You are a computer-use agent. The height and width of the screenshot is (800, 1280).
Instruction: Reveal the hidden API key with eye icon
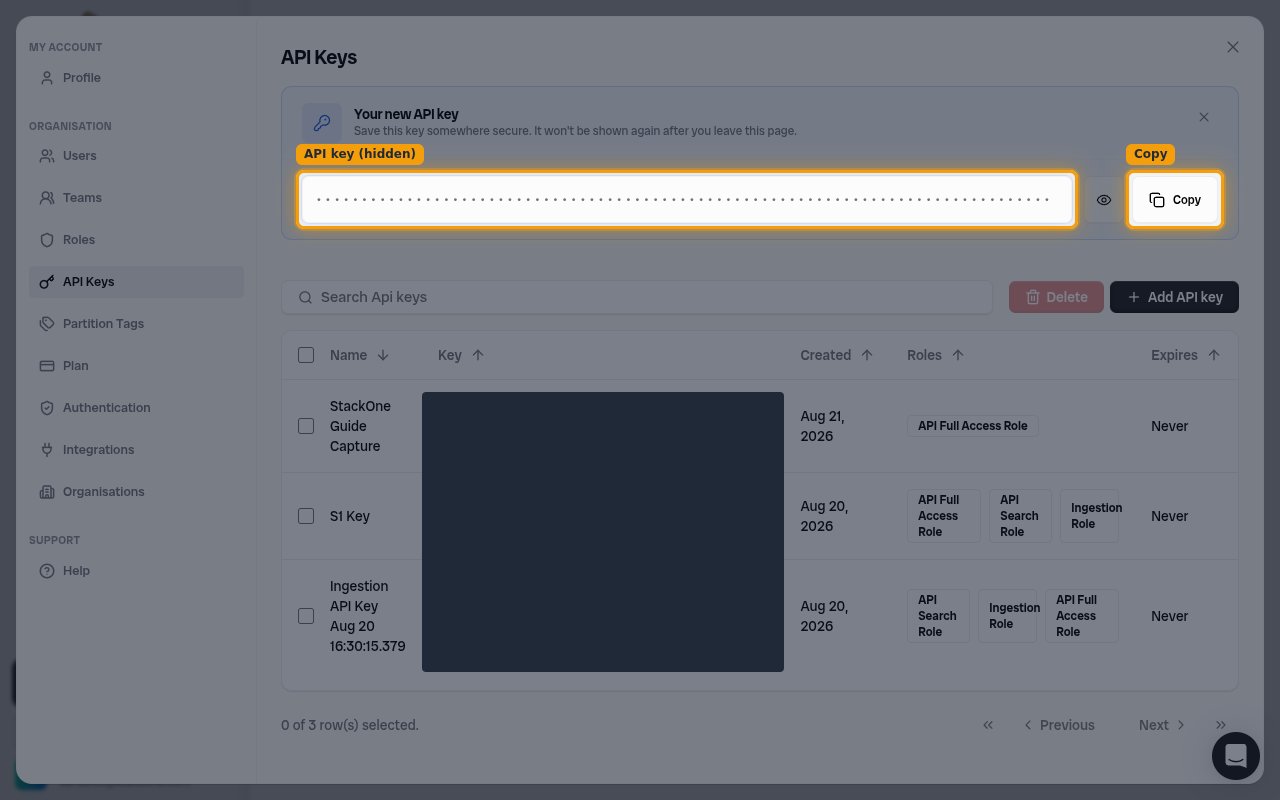[1104, 200]
